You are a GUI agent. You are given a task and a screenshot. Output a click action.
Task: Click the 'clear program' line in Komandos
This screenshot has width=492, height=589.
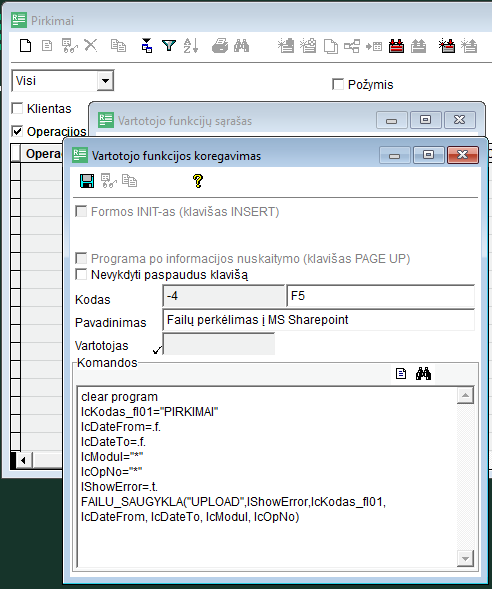119,397
